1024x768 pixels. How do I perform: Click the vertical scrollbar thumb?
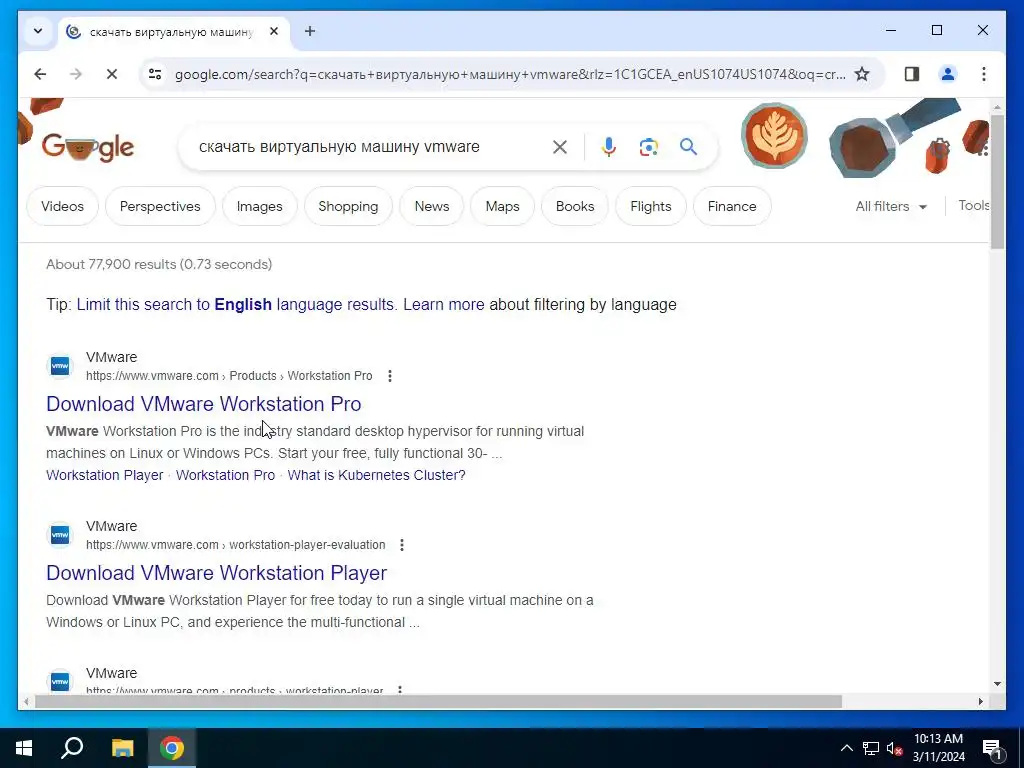997,182
